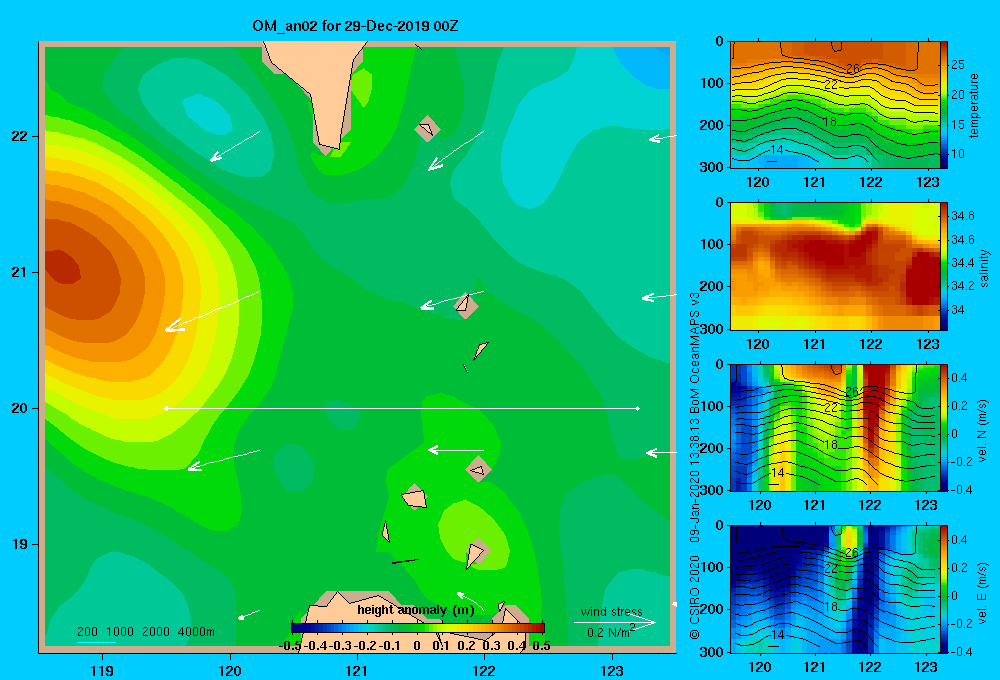Click the 'vel. N (m/s)' colorbar title
This screenshot has height=680, width=1000.
[x=983, y=431]
